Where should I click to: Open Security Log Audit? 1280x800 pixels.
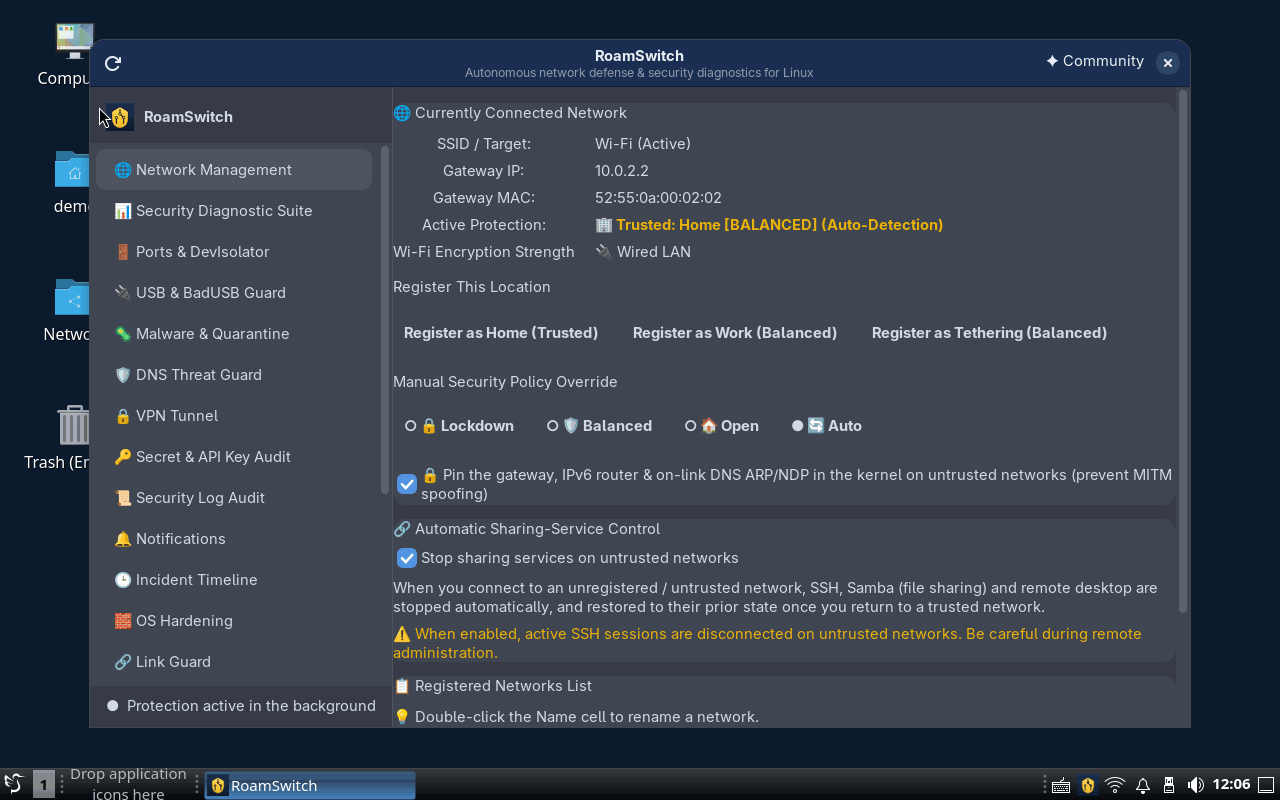(234, 498)
